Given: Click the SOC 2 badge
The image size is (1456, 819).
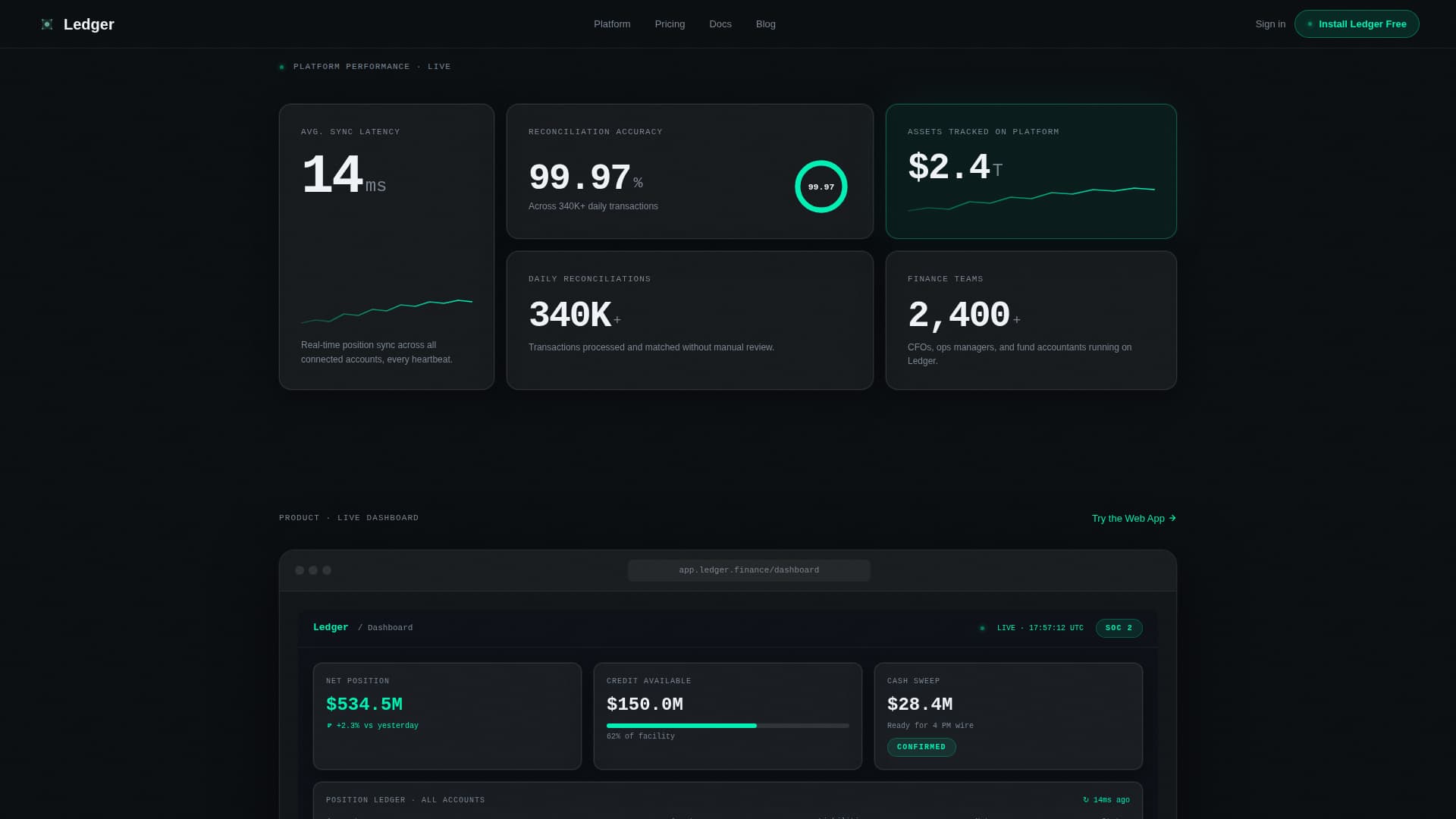Looking at the screenshot, I should tap(1119, 629).
